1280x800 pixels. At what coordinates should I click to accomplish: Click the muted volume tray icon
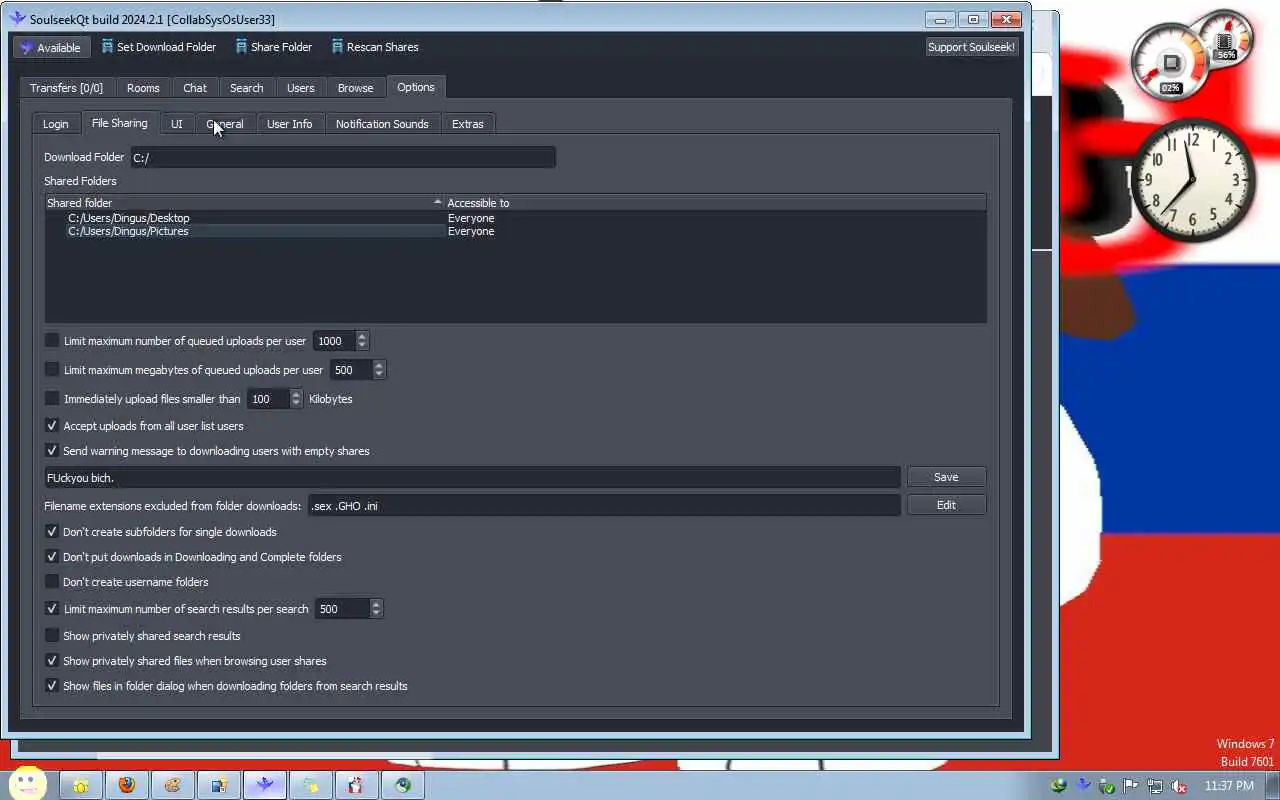click(1179, 786)
